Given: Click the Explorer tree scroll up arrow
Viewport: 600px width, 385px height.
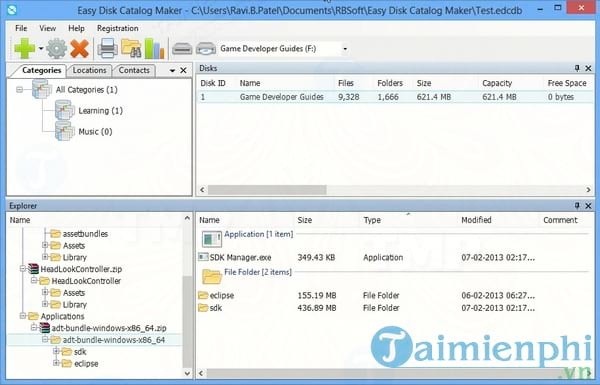Looking at the screenshot, I should tap(187, 218).
